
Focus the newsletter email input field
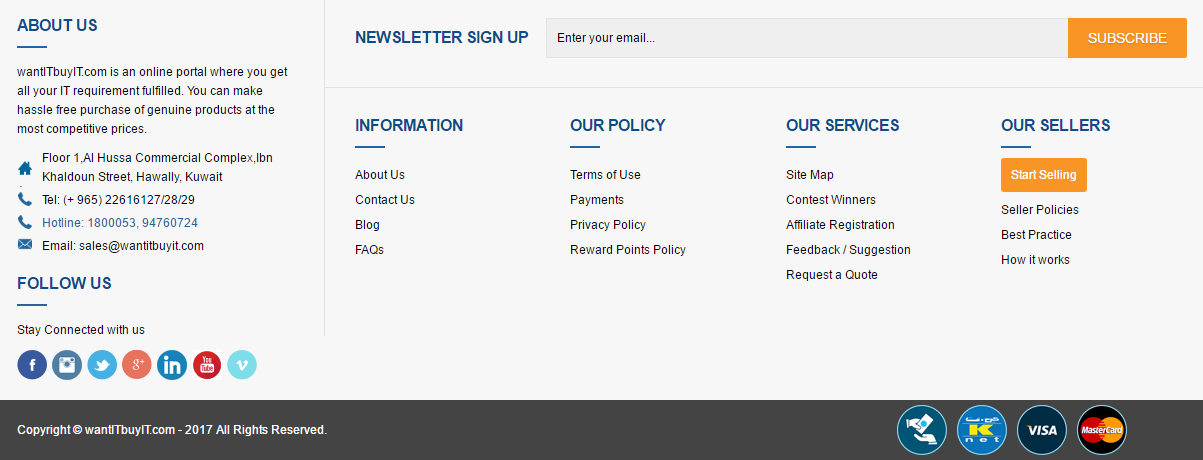tap(806, 38)
